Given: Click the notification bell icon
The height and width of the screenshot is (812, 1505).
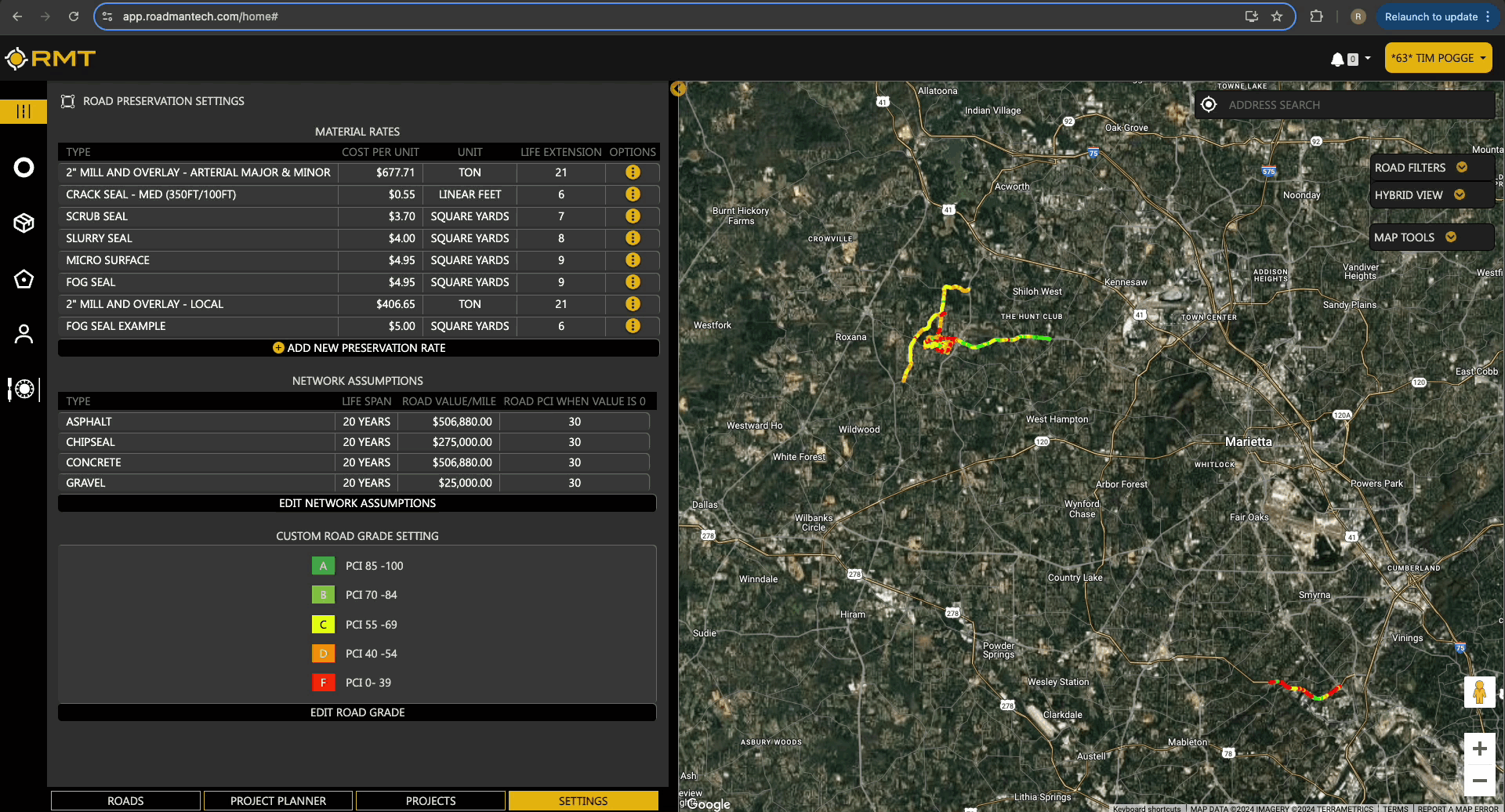Looking at the screenshot, I should [x=1337, y=59].
